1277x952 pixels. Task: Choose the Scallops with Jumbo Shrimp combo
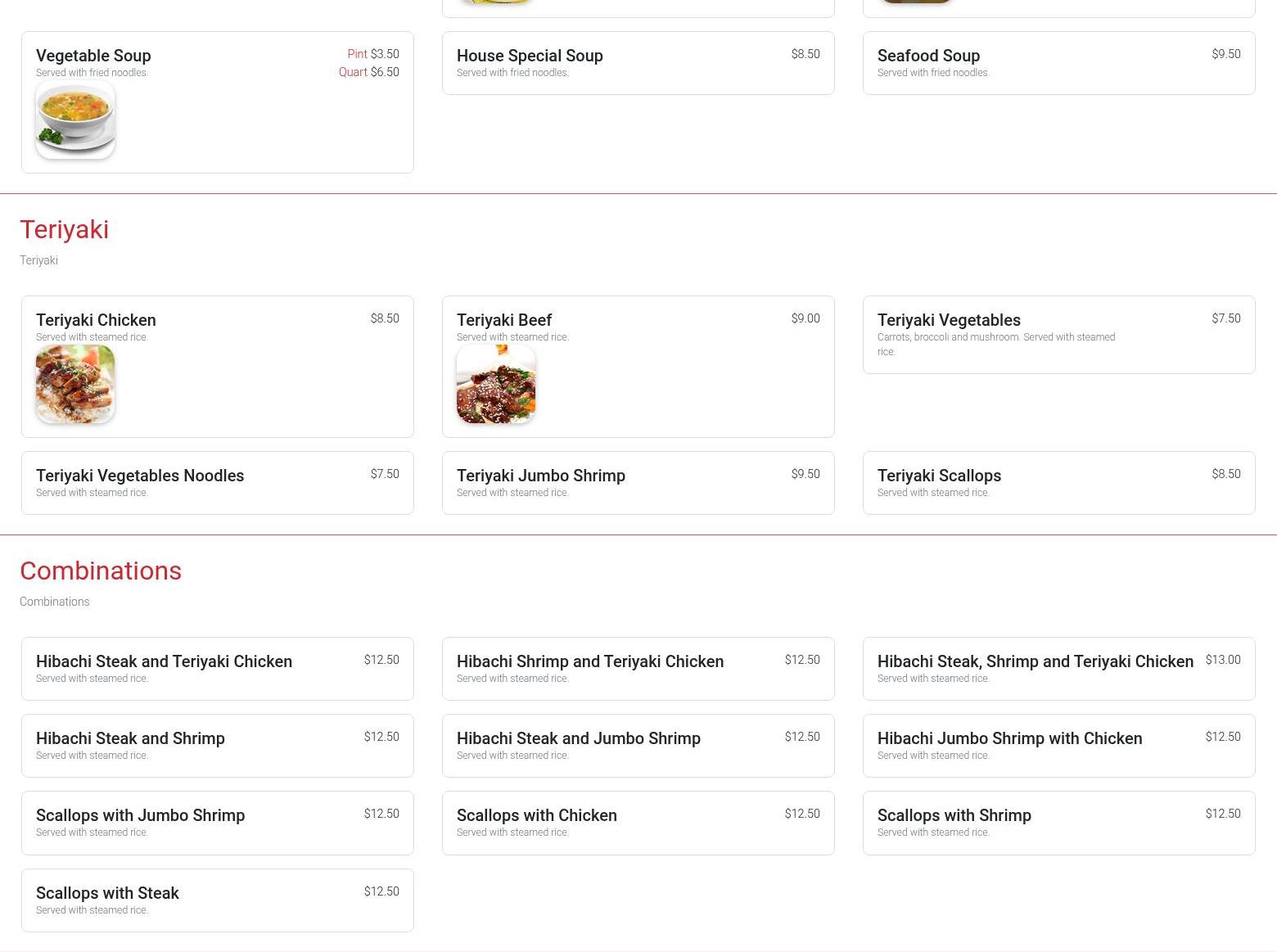[140, 815]
